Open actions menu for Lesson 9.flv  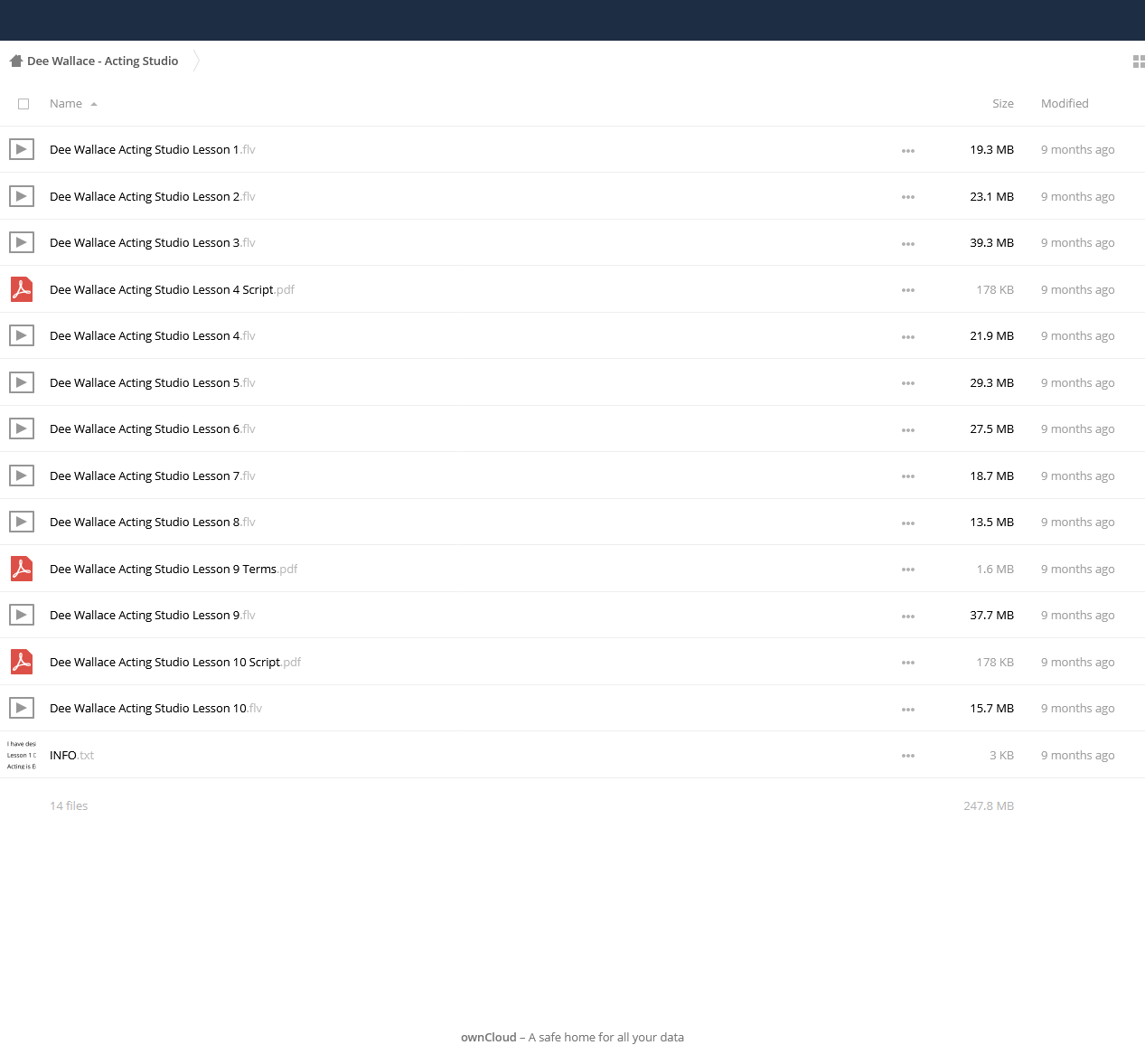(908, 617)
